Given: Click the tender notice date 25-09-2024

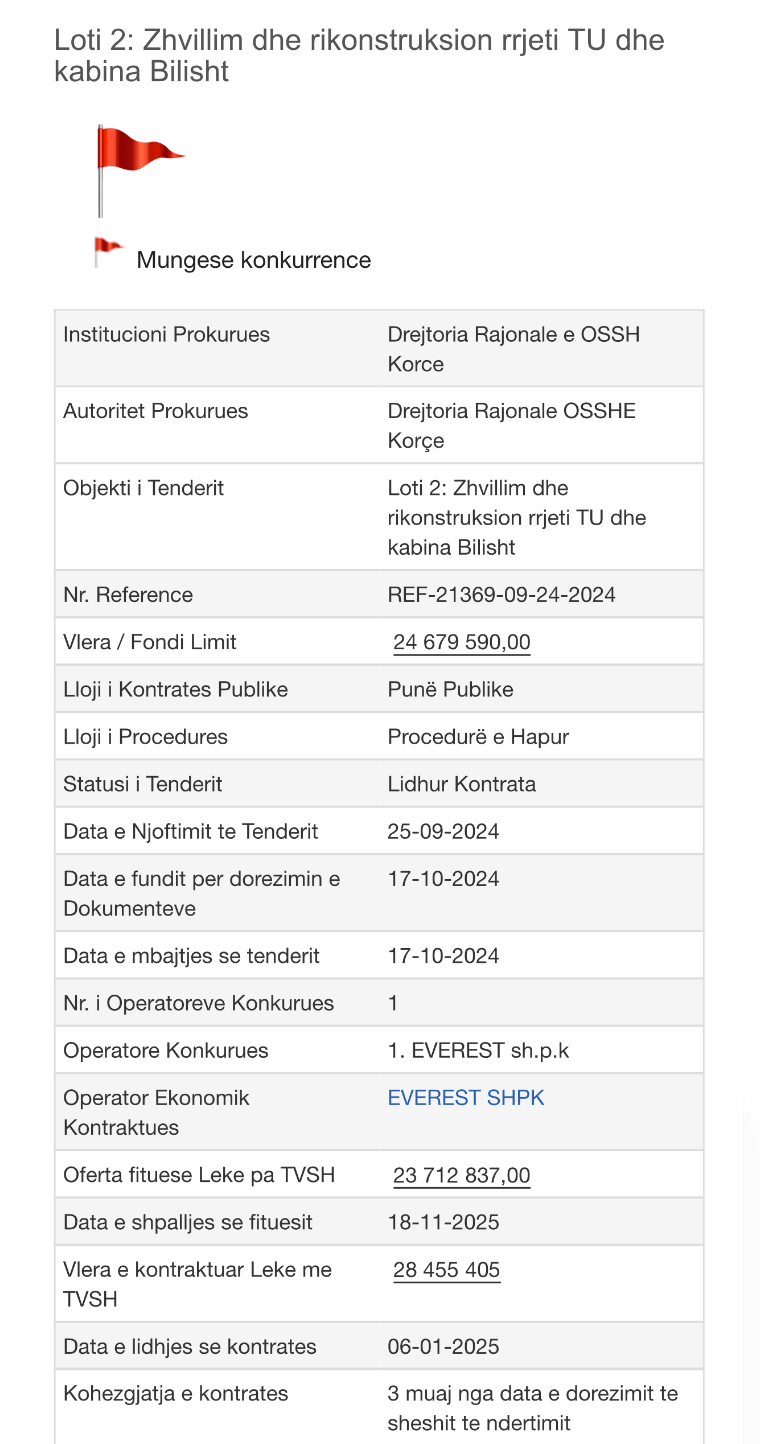Looking at the screenshot, I should [443, 832].
